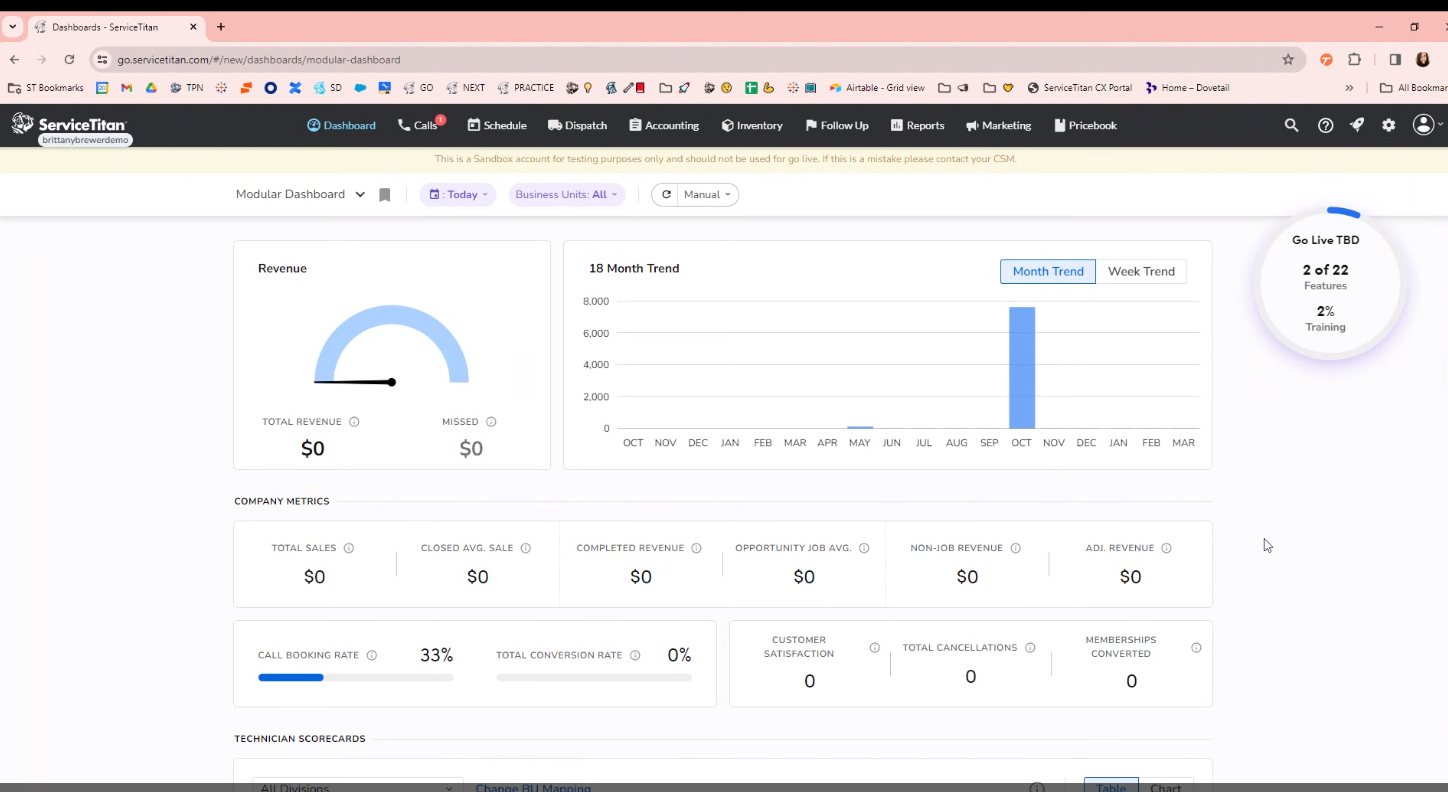Open the Manual refresh dropdown

point(695,195)
